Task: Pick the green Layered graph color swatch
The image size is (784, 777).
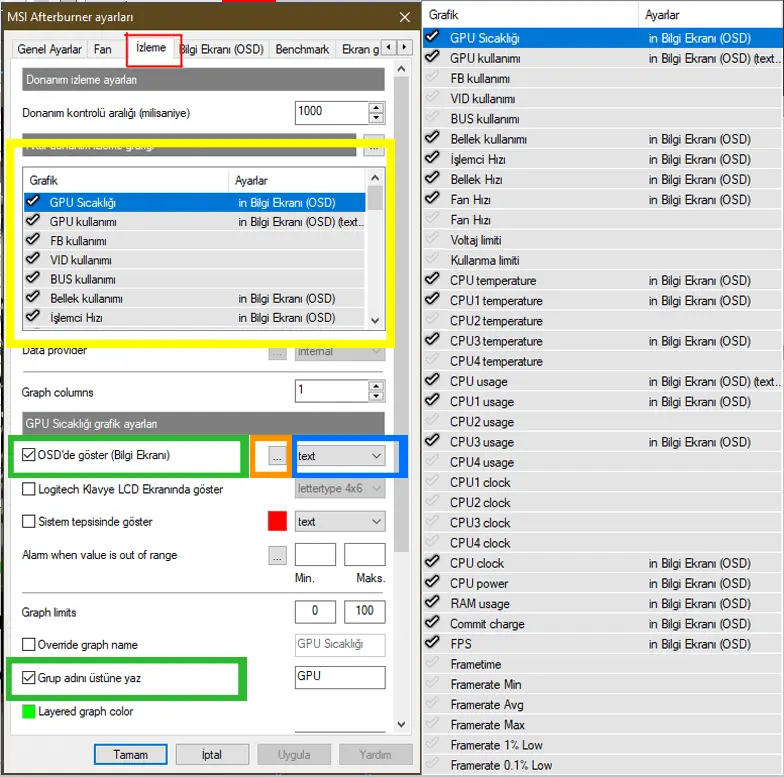Action: pyautogui.click(x=28, y=711)
